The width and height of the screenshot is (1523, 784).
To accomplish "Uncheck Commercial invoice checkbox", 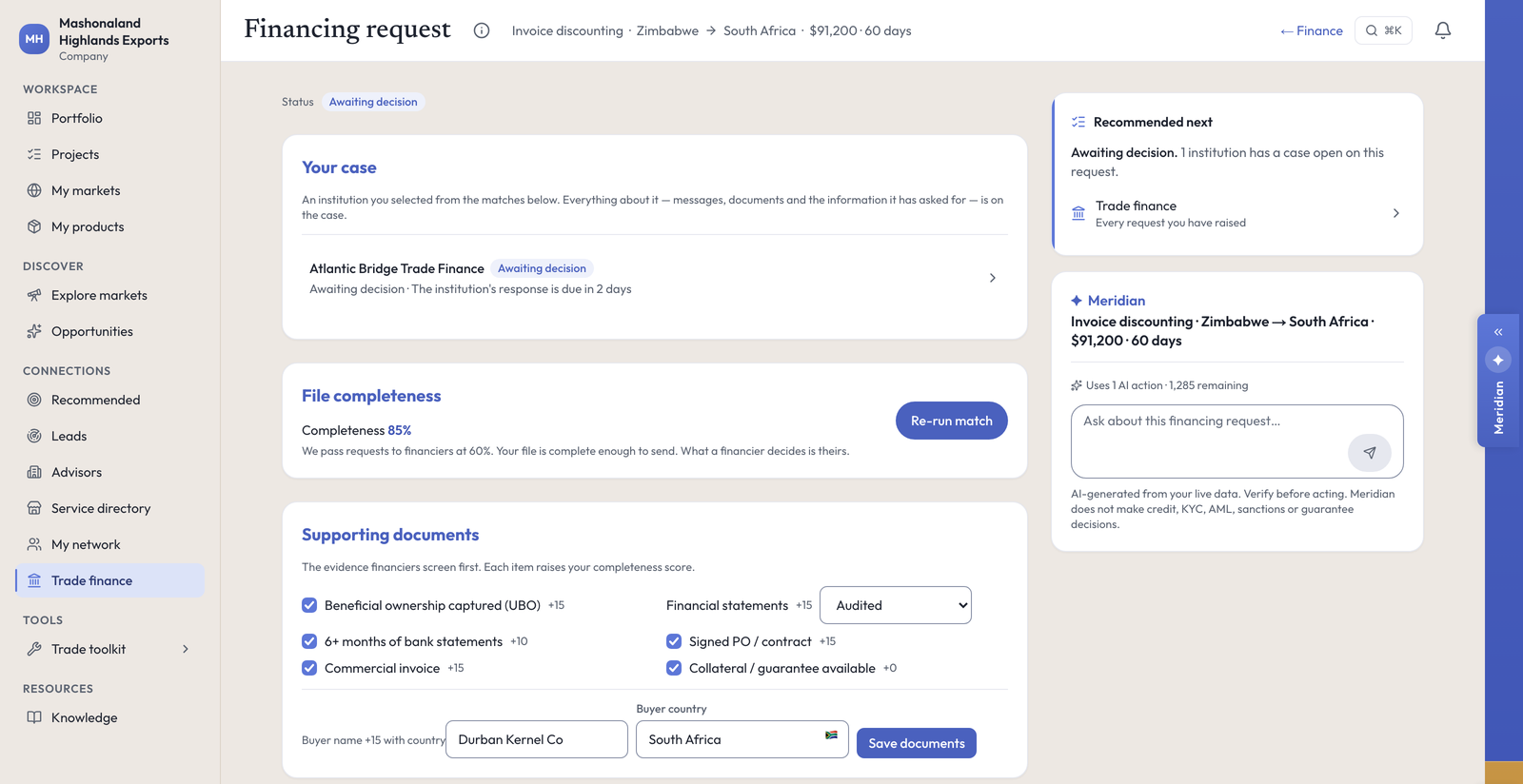I will [309, 668].
